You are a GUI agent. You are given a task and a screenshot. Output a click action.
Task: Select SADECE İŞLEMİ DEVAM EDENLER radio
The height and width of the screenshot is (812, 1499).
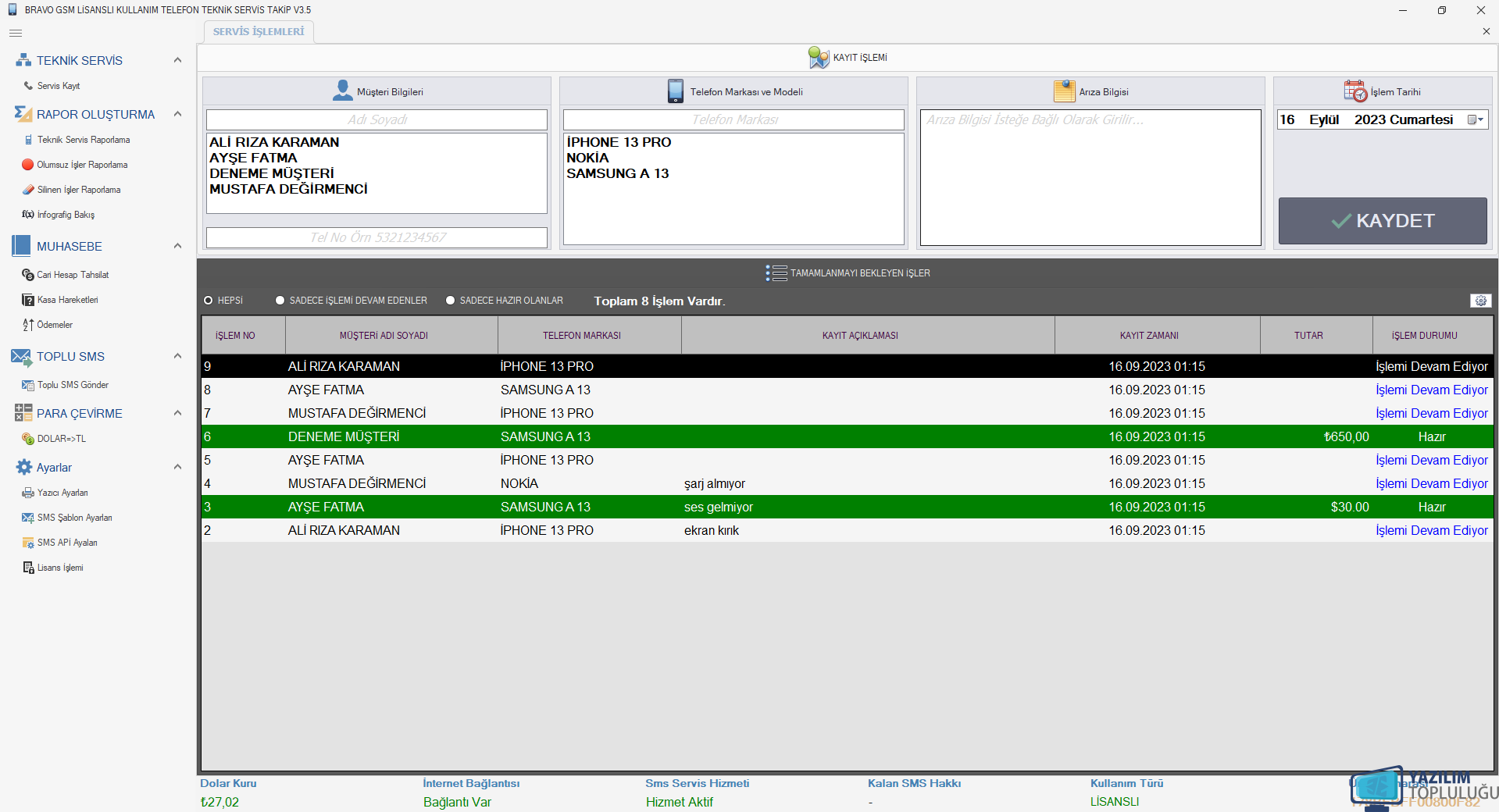click(280, 301)
